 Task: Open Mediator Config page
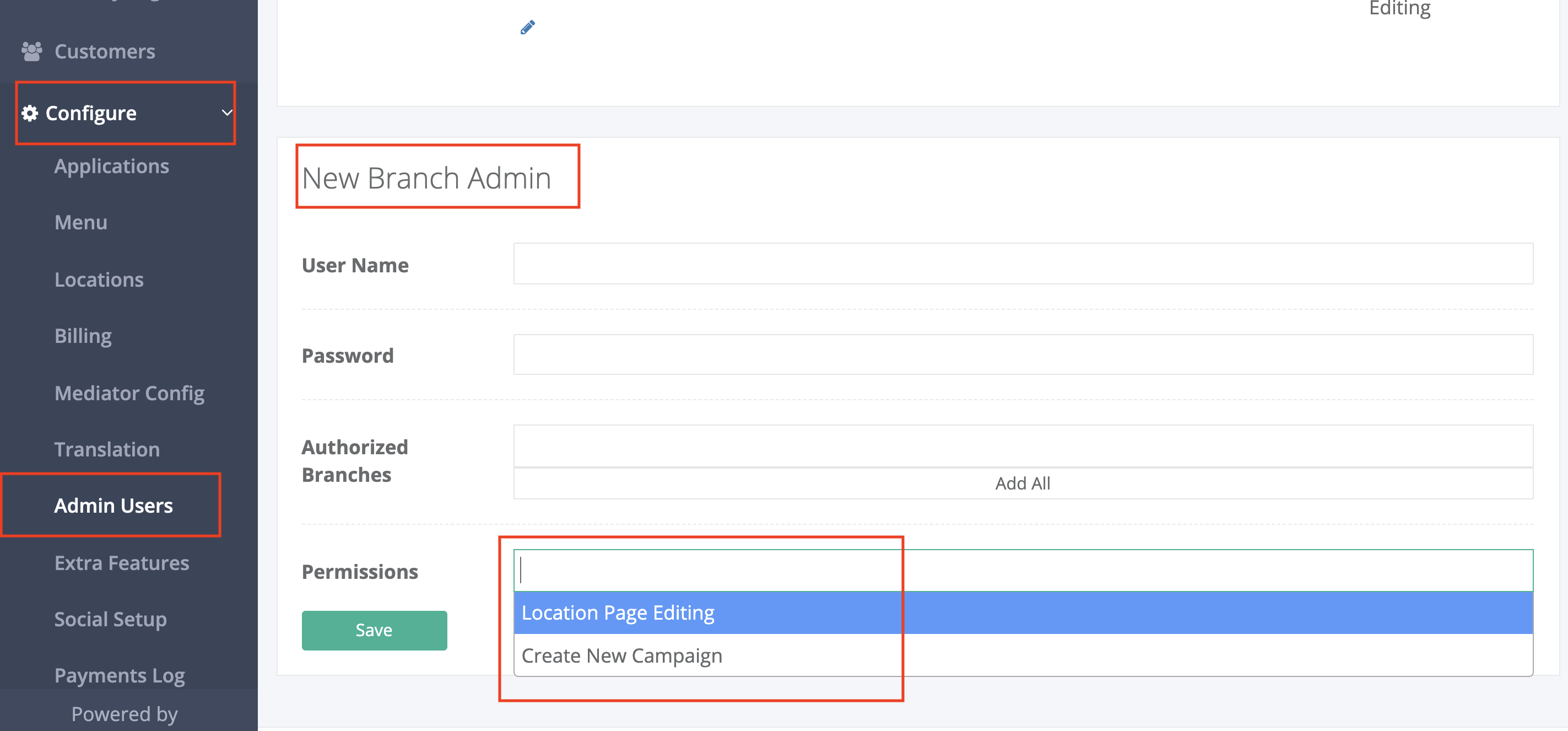pos(129,394)
